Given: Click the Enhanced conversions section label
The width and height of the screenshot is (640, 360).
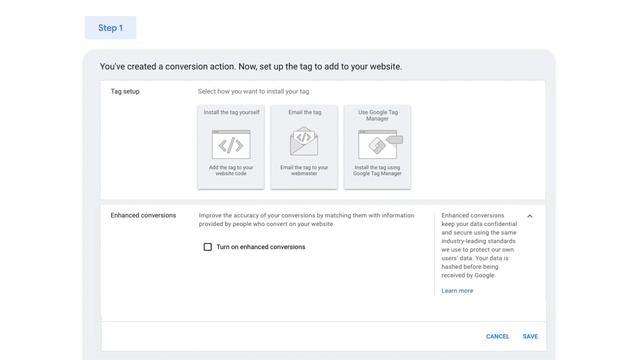Looking at the screenshot, I should [x=143, y=215].
